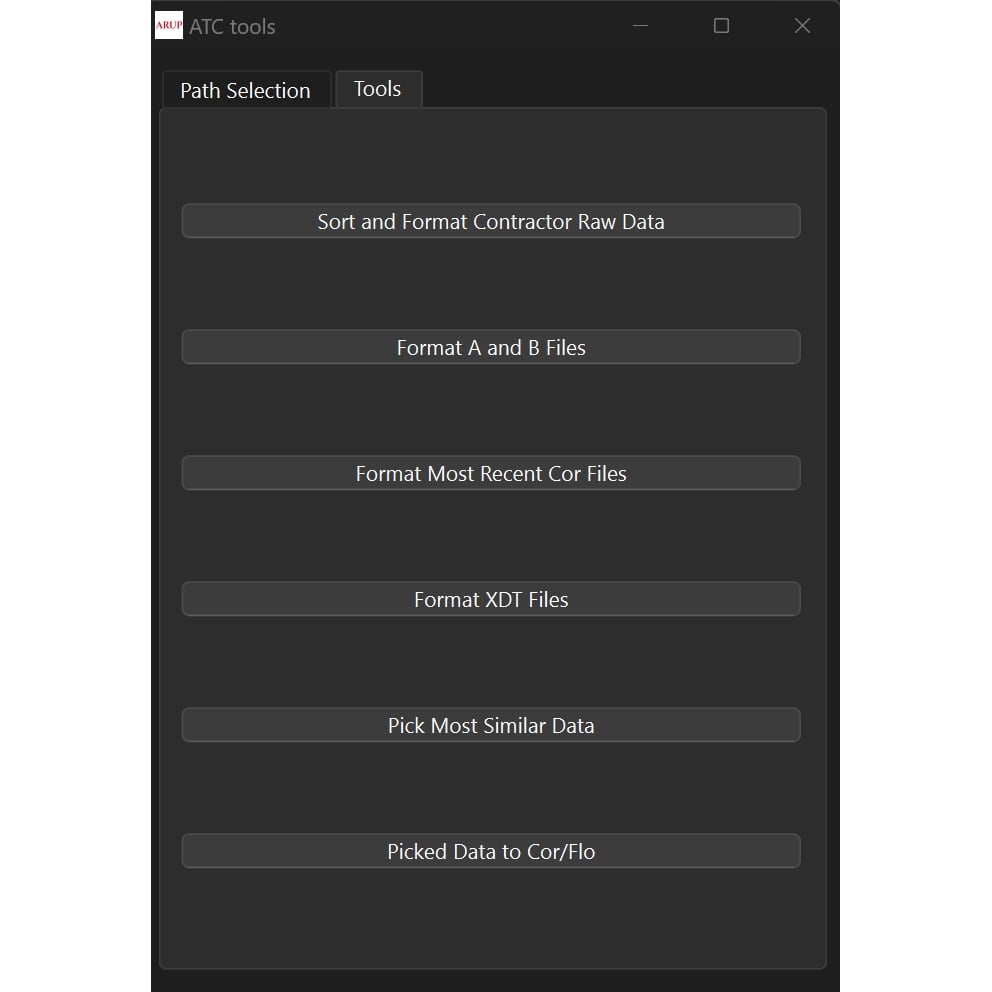
Task: Launch Pick Most Similar Data
Action: [x=490, y=725]
